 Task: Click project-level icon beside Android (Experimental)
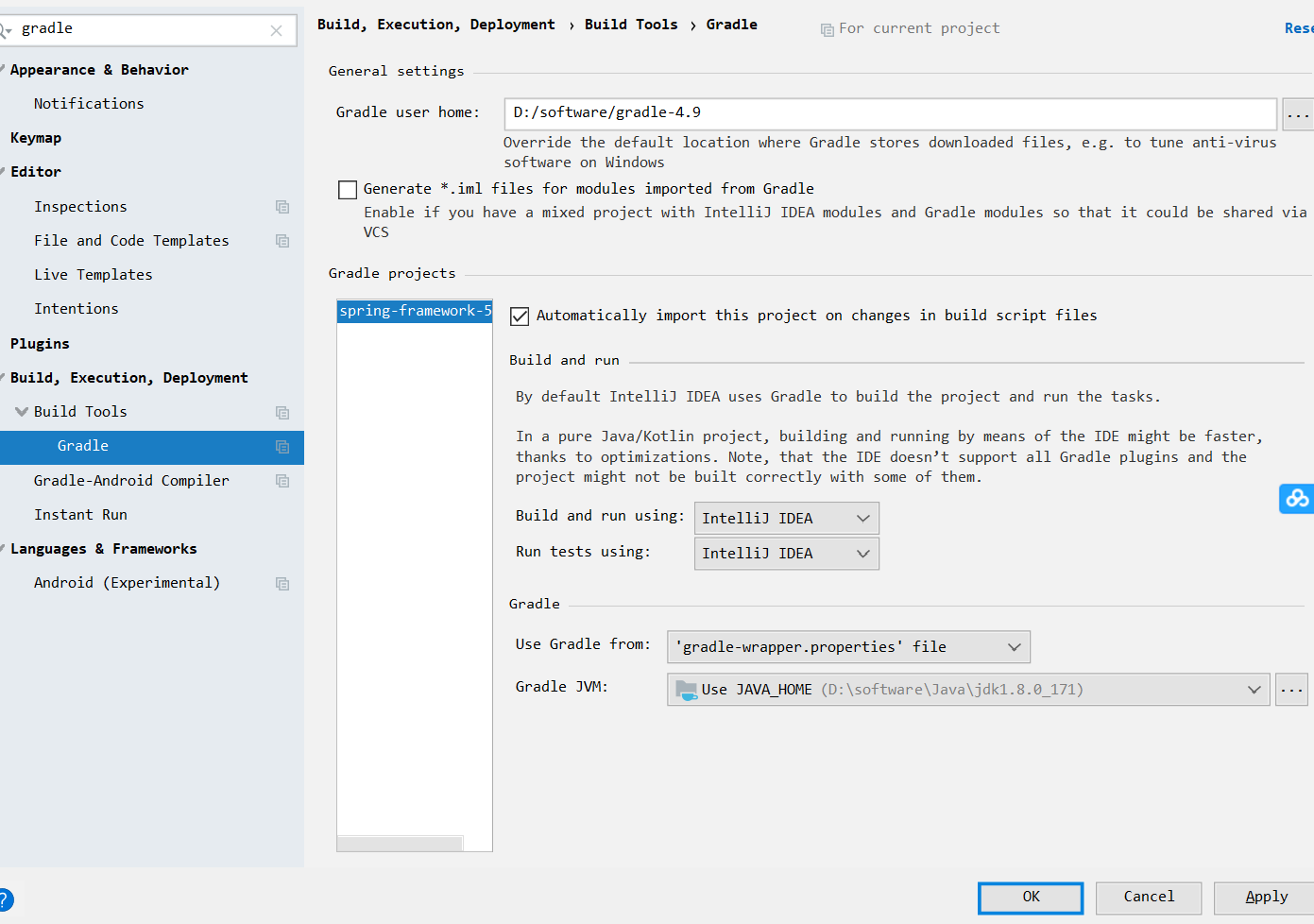click(x=282, y=584)
